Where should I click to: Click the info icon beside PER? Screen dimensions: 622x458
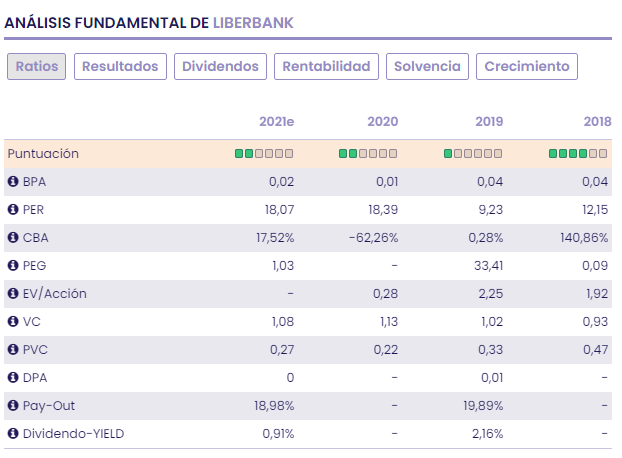(x=13, y=210)
